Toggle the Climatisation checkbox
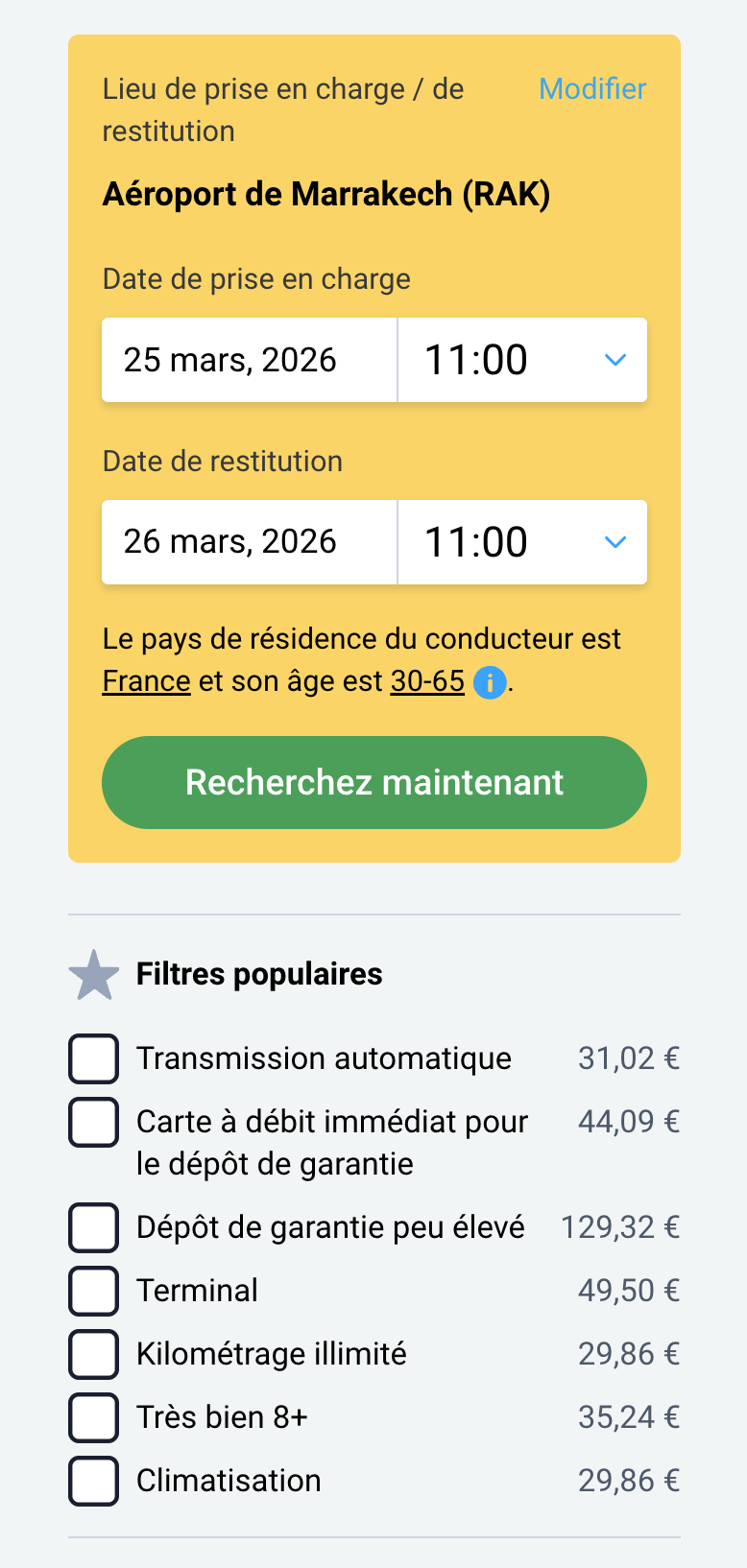The height and width of the screenshot is (1568, 747). (94, 1481)
